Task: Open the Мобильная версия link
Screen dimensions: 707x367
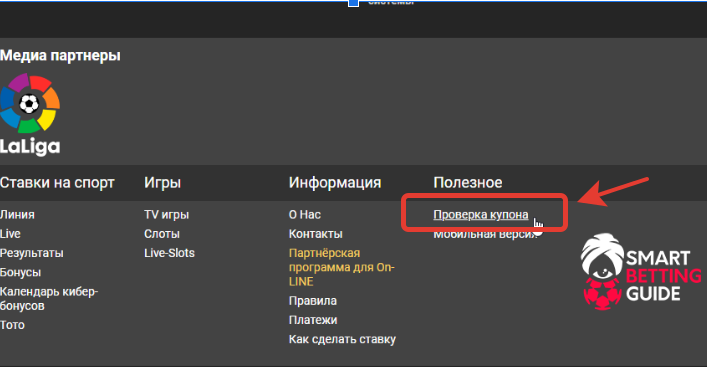Action: click(x=486, y=234)
